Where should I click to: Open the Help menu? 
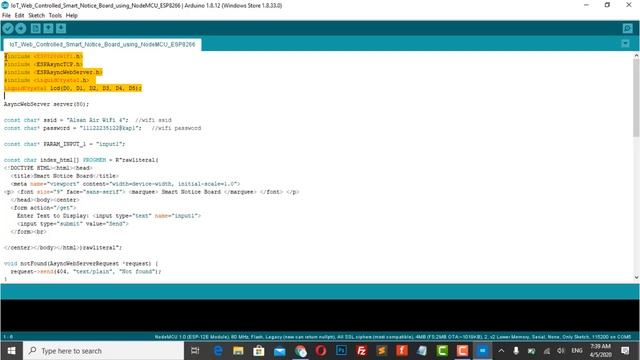[71, 16]
